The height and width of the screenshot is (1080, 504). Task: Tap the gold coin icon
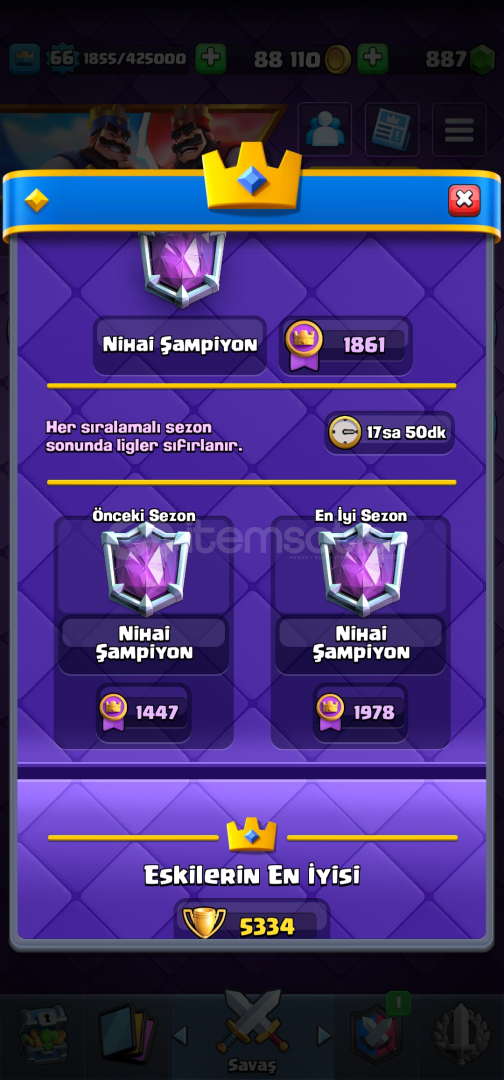pyautogui.click(x=337, y=60)
